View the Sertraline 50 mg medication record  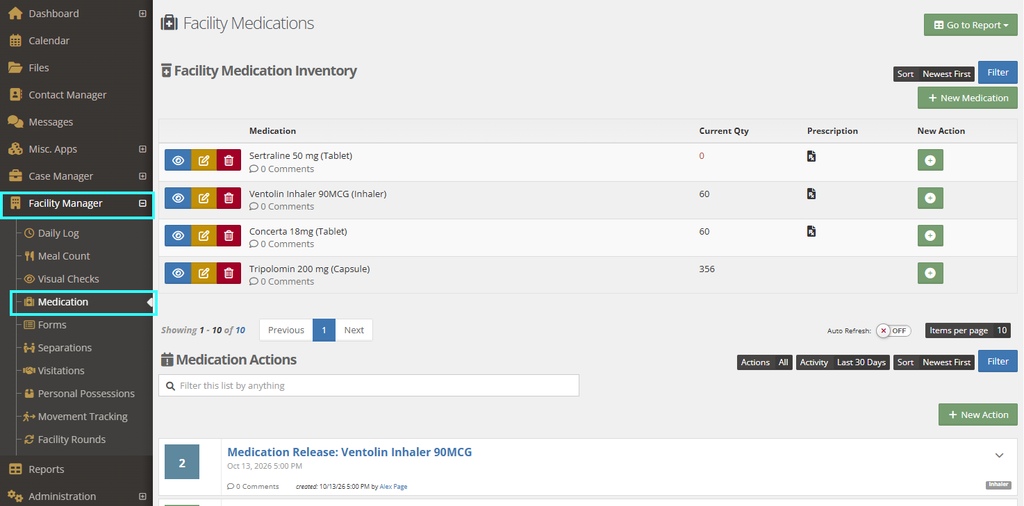click(178, 161)
